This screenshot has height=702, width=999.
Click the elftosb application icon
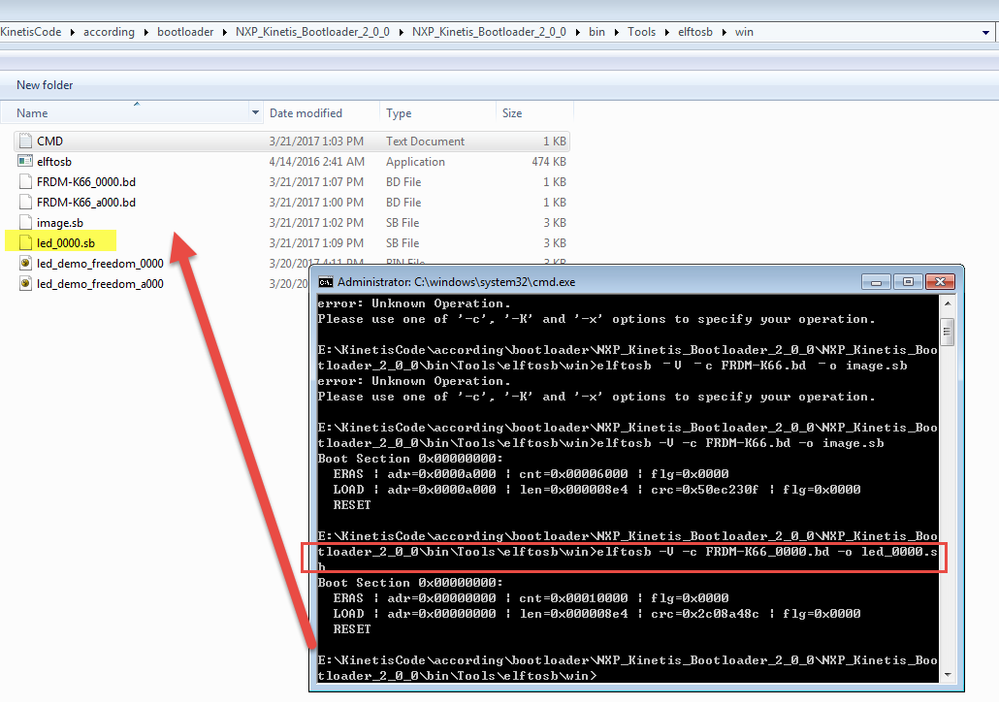pos(25,161)
